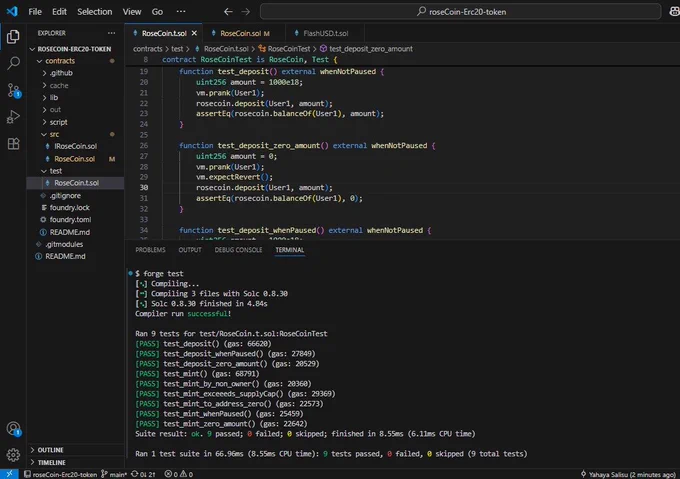
Task: Click the main branch indicator
Action: [x=114, y=474]
